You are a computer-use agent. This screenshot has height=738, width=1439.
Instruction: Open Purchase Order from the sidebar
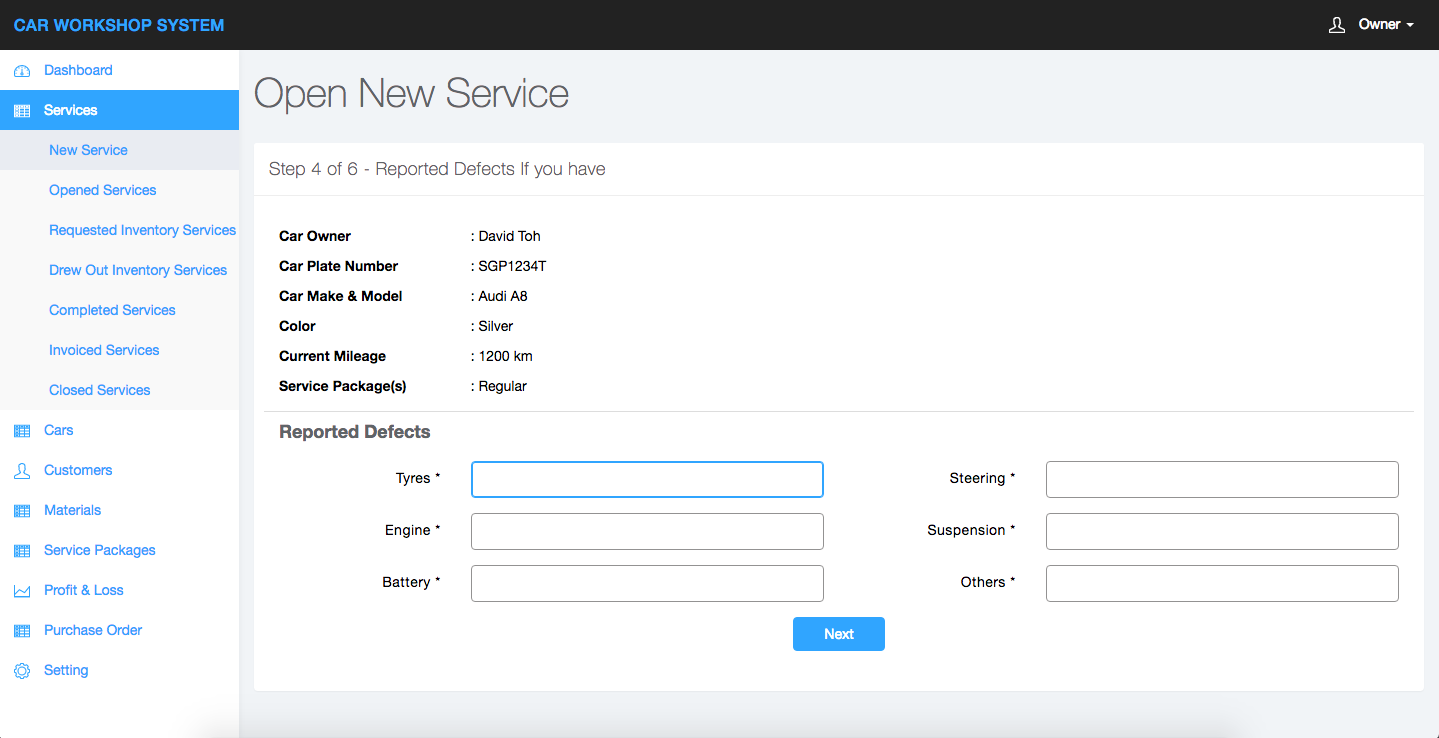(x=93, y=630)
